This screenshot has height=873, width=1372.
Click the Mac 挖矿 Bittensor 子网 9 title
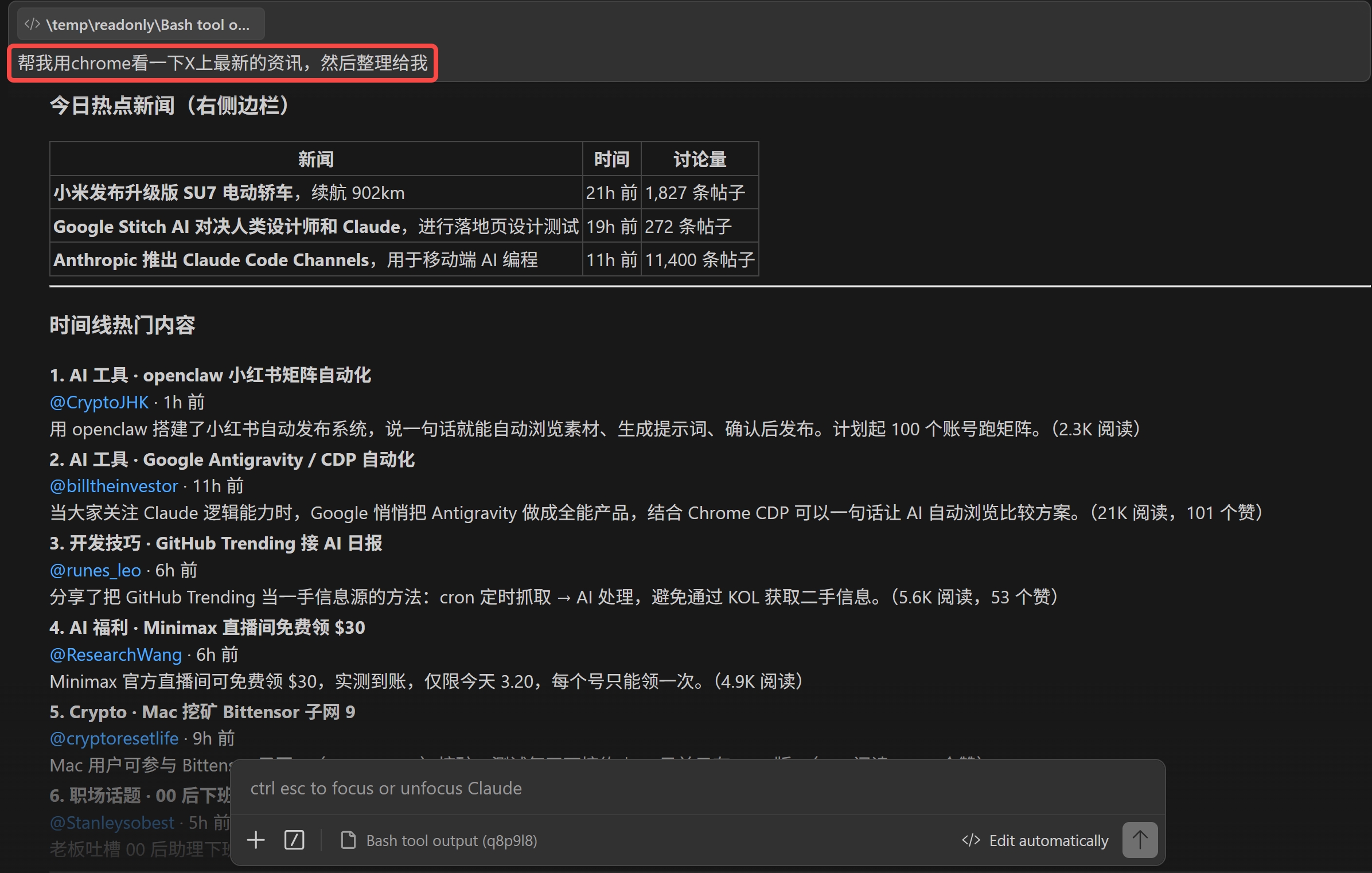coord(202,712)
